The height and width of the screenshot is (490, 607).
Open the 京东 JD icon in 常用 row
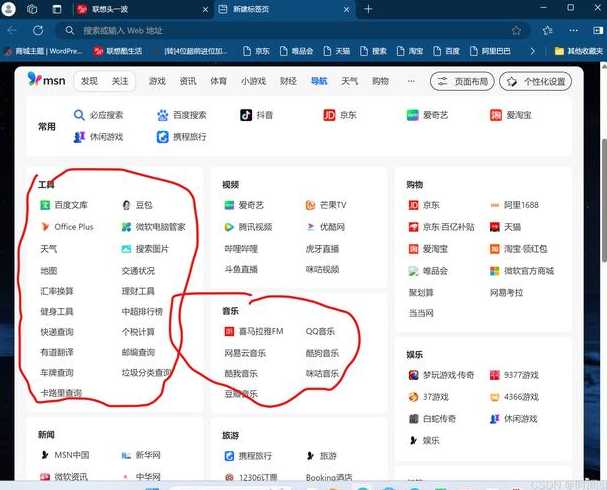[x=329, y=115]
